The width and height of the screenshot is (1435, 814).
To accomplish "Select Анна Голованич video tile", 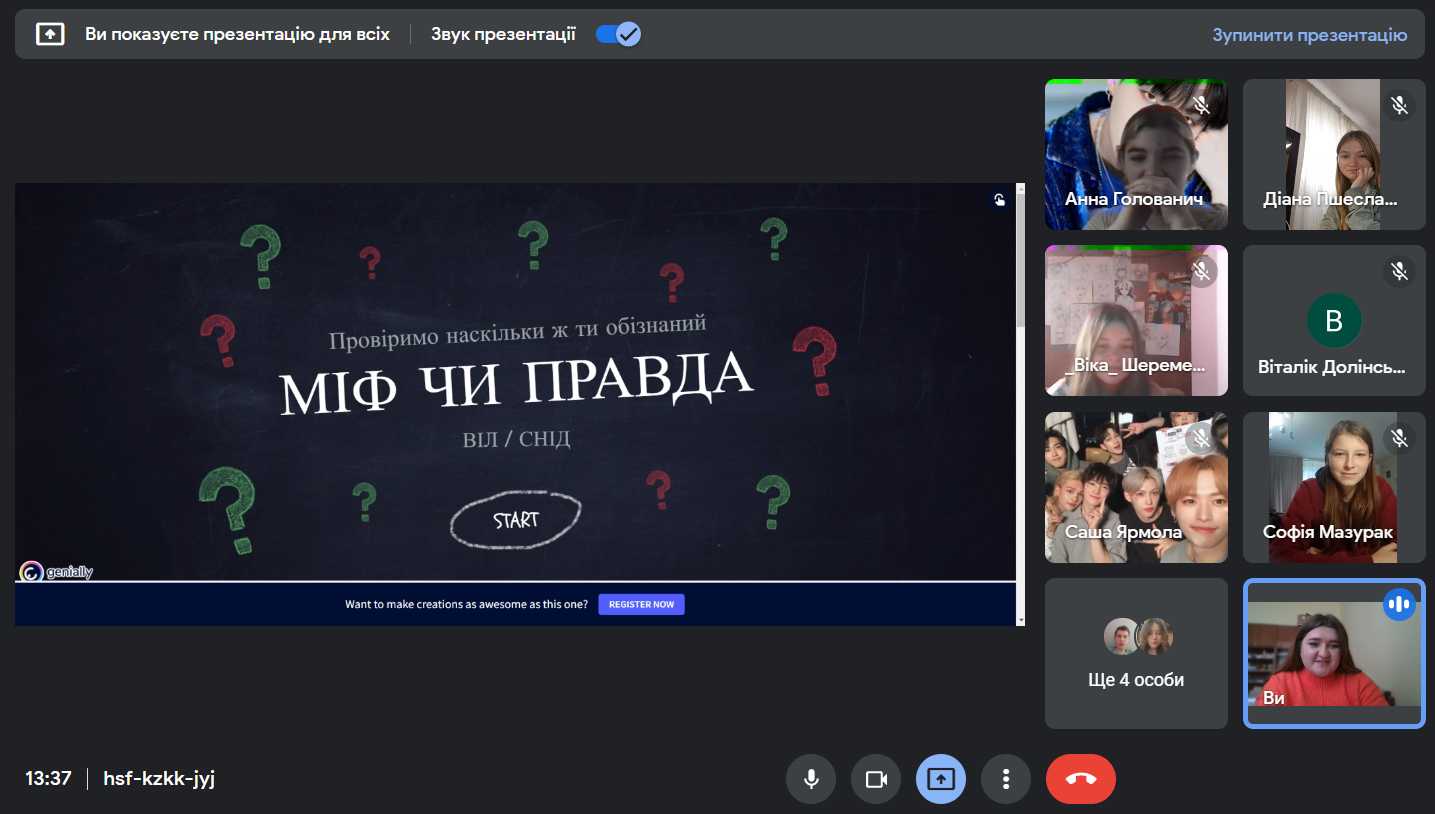I will coord(1136,154).
